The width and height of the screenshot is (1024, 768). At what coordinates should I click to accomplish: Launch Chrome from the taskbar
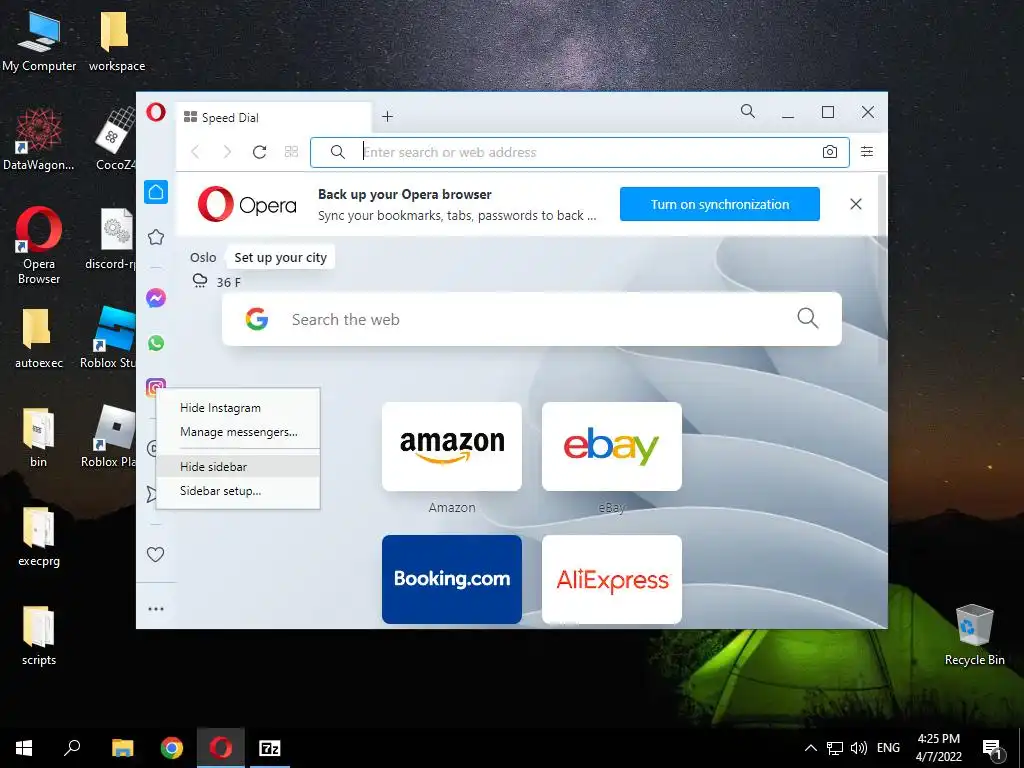pyautogui.click(x=172, y=748)
